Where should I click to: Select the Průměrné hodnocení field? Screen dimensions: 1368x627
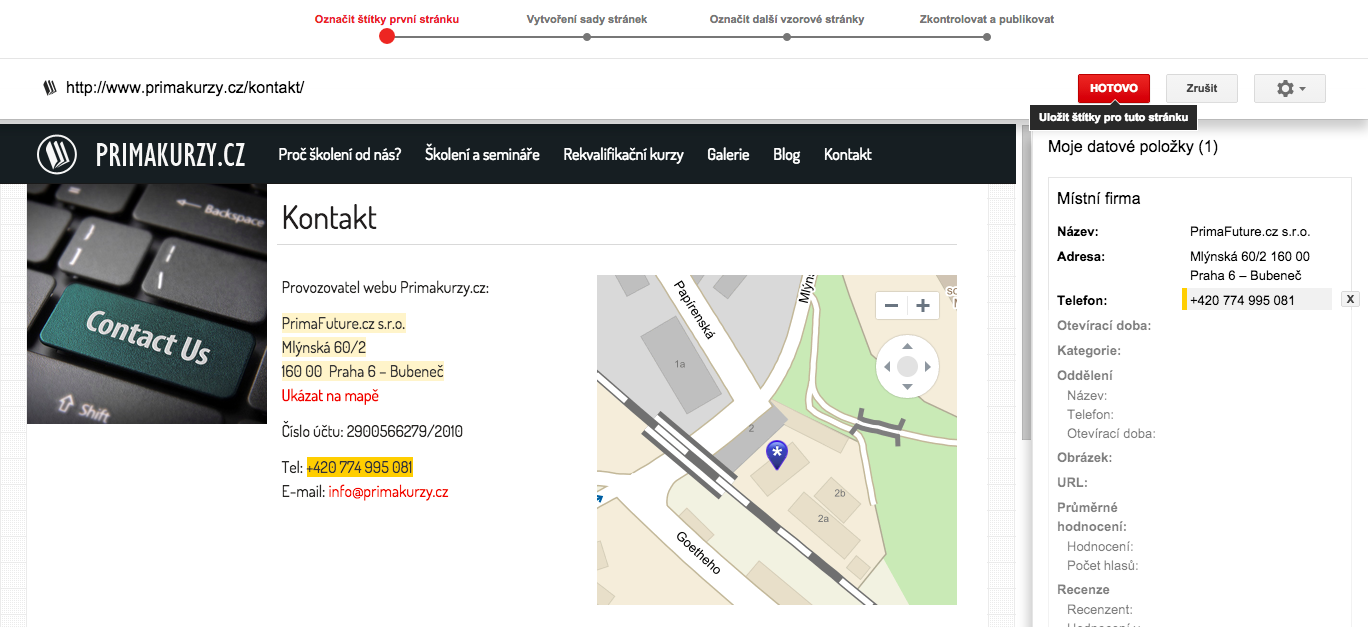pos(1092,517)
